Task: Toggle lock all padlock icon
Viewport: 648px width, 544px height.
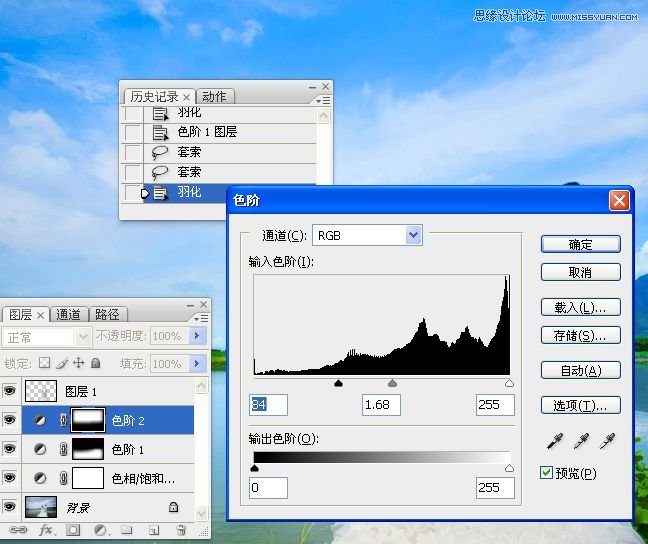Action: pyautogui.click(x=95, y=363)
